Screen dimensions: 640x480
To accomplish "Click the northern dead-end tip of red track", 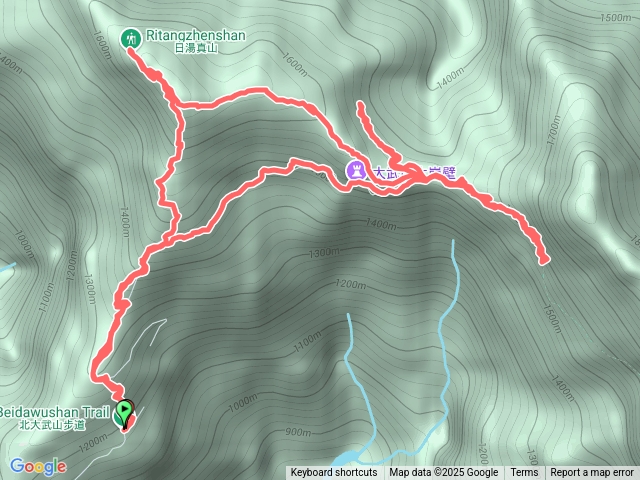I will [360, 104].
